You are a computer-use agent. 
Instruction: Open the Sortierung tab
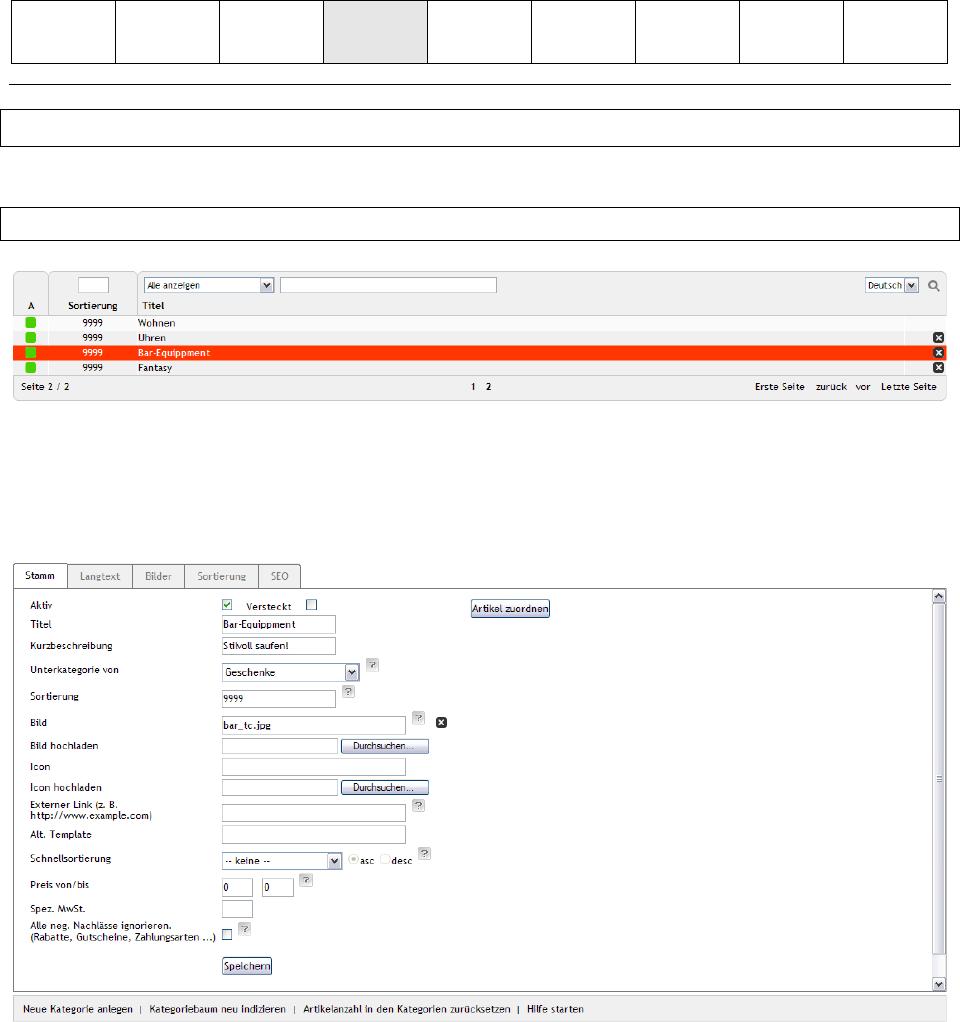click(x=222, y=576)
